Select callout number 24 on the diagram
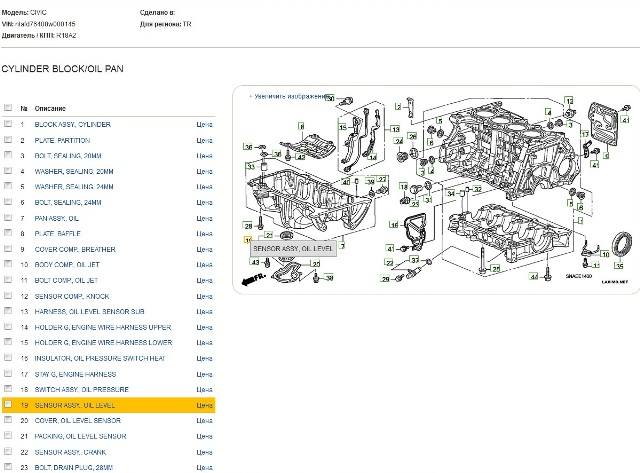 click(398, 141)
